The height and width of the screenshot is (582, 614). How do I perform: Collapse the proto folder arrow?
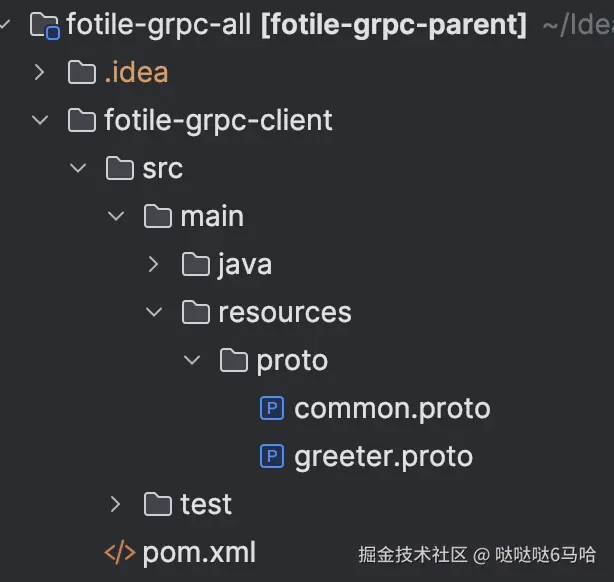pyautogui.click(x=192, y=360)
